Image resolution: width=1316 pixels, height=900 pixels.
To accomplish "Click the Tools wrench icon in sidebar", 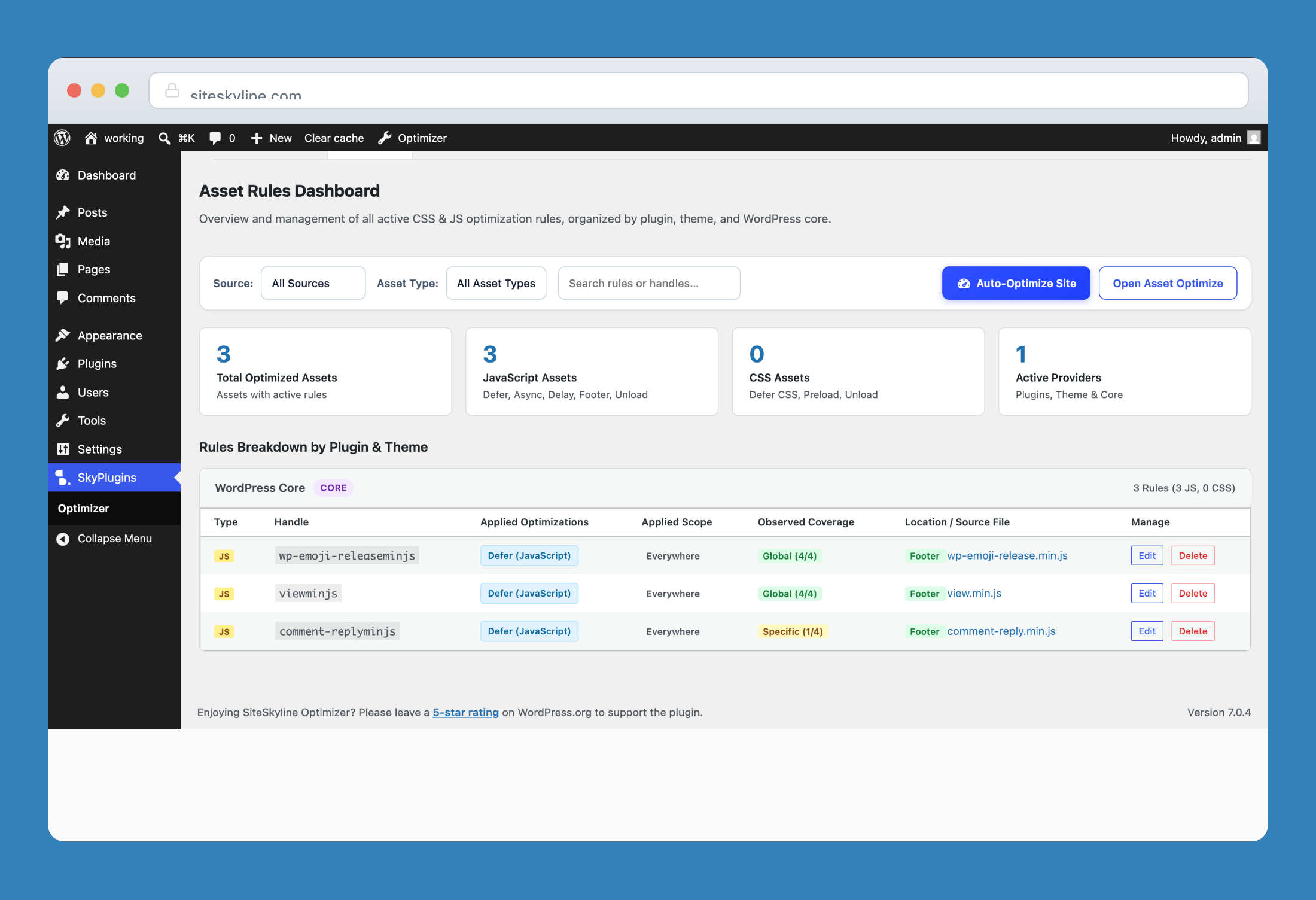I will [x=63, y=421].
